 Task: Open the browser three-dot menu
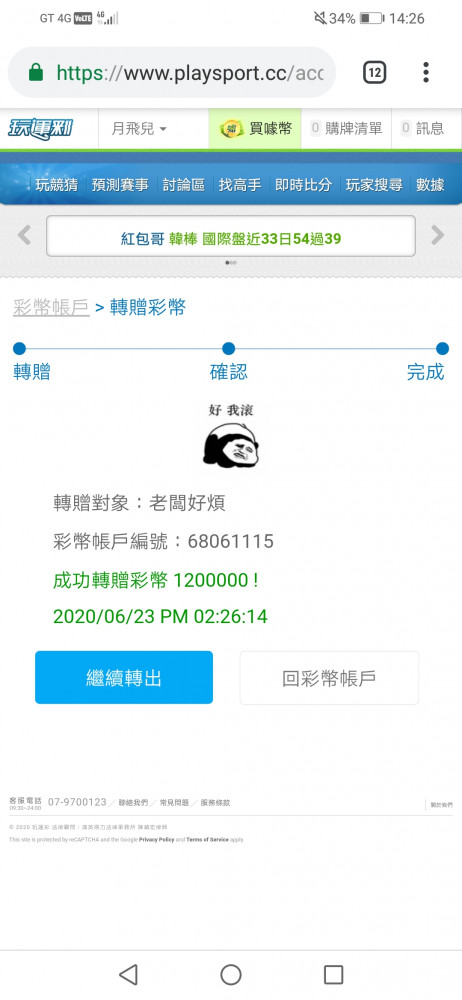pos(426,72)
